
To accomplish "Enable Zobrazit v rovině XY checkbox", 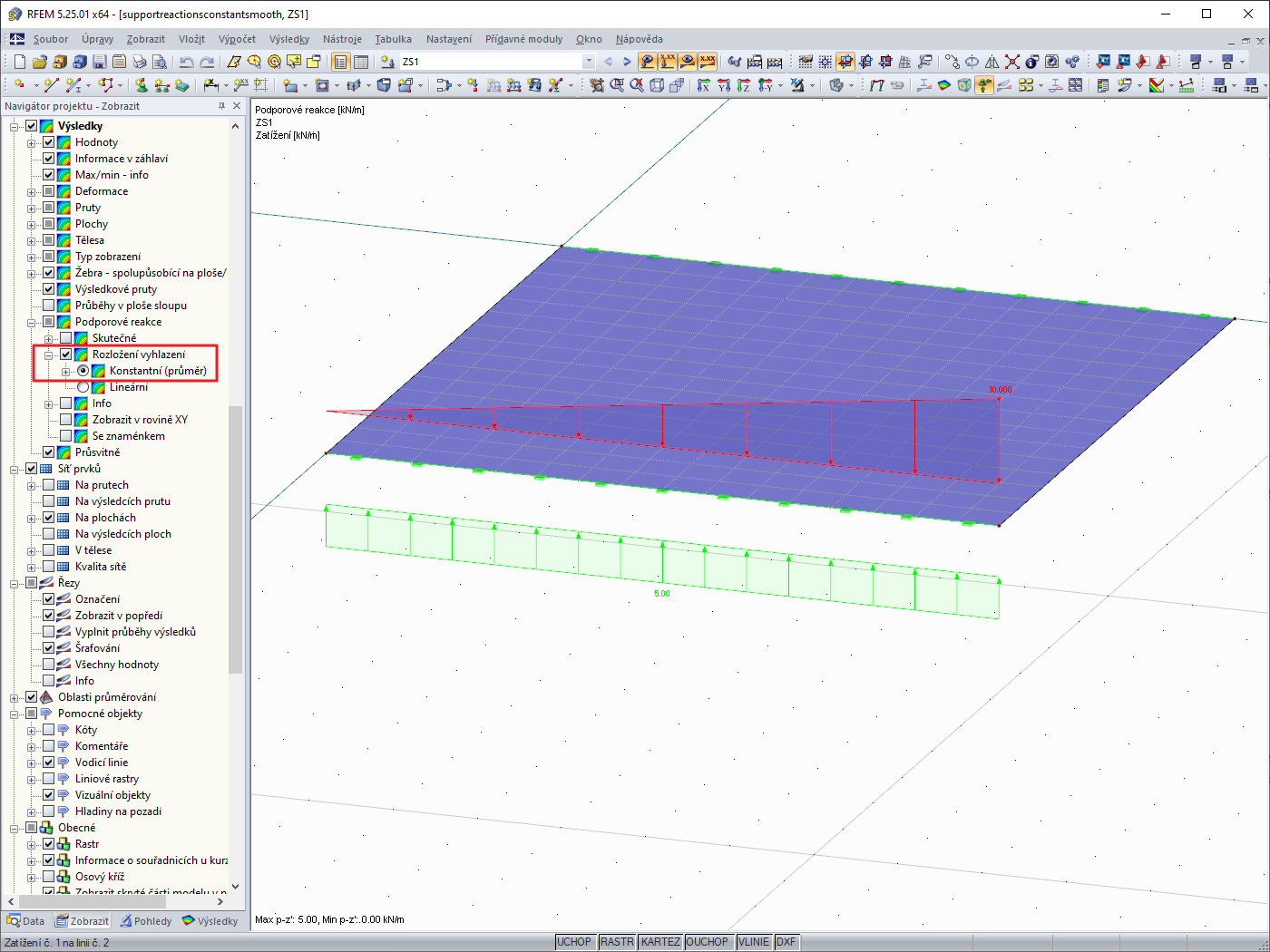I will tap(66, 420).
